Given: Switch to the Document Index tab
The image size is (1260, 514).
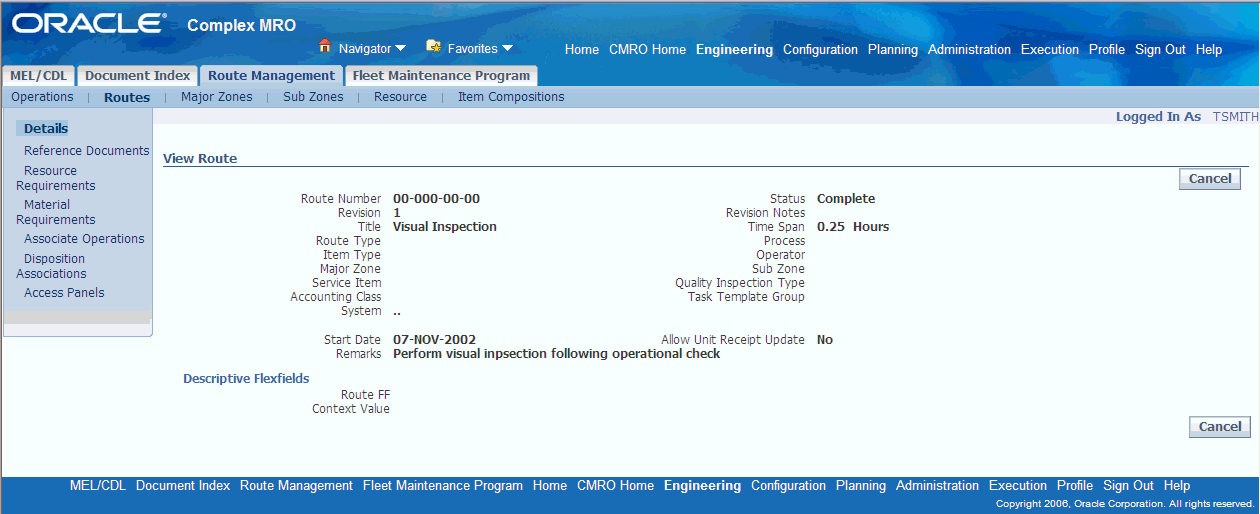Looking at the screenshot, I should [x=137, y=76].
